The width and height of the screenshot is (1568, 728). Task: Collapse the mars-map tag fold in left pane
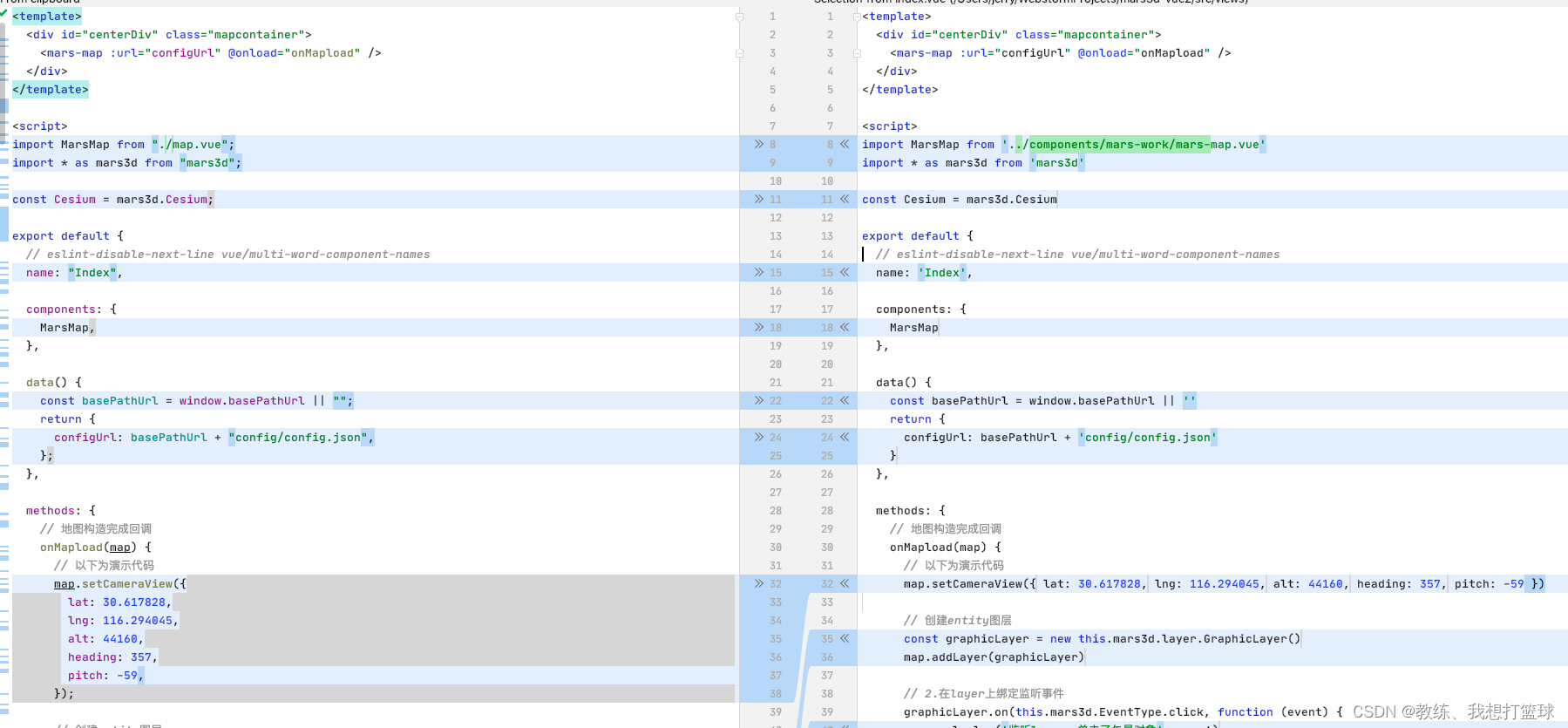[x=739, y=53]
